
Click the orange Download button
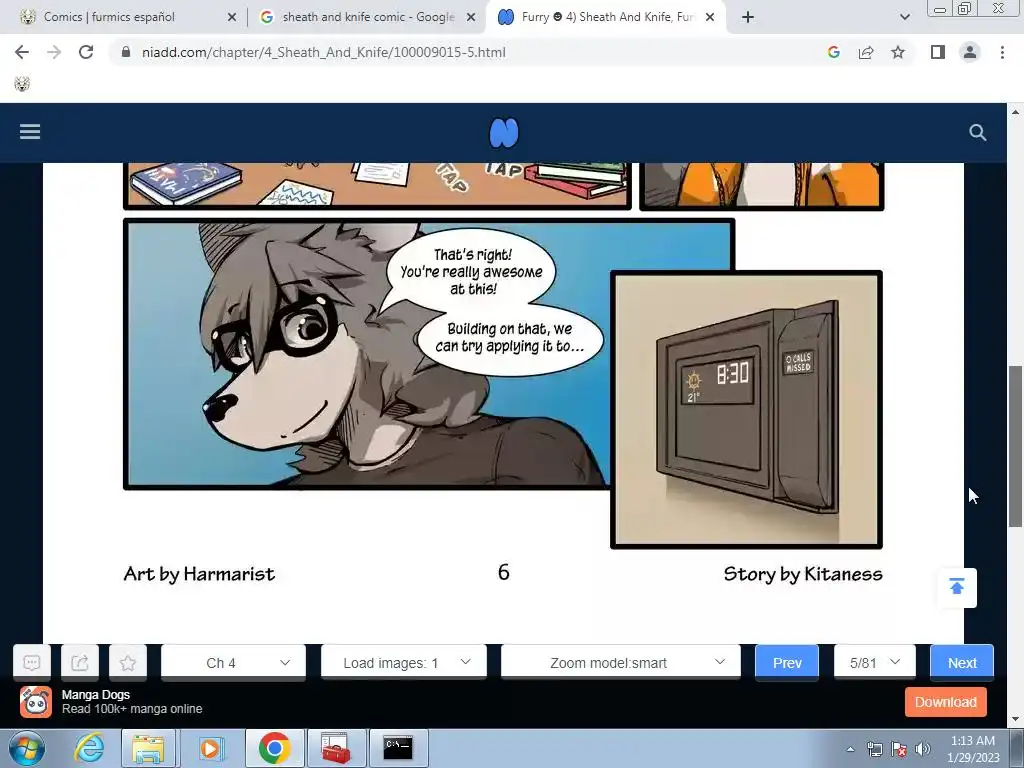945,702
